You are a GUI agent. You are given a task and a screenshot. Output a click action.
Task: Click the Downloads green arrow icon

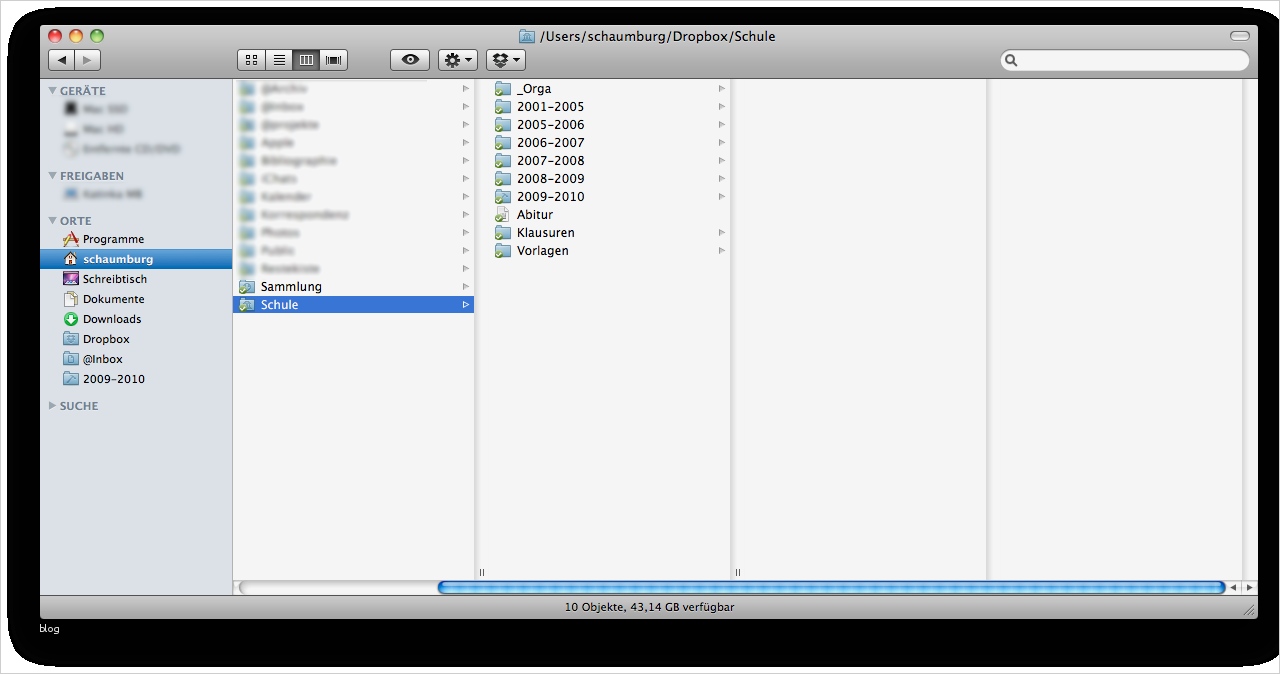70,319
